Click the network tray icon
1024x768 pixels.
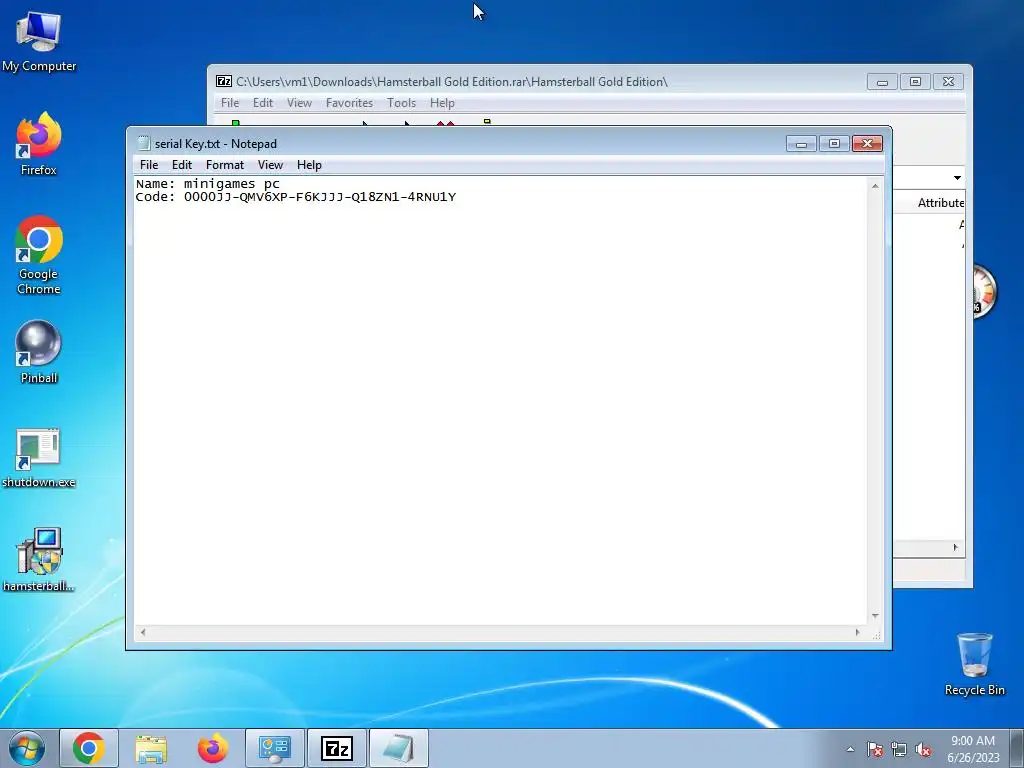tap(899, 749)
